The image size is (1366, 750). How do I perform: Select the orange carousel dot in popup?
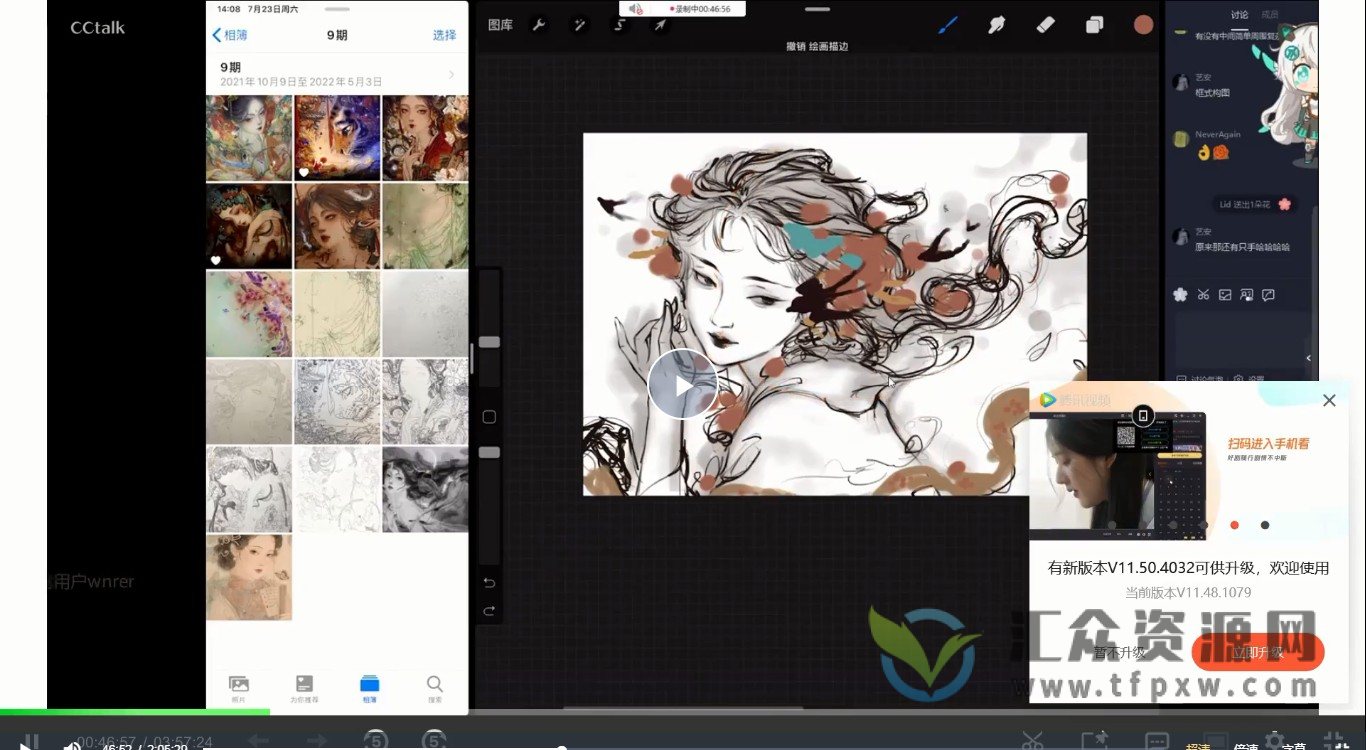(x=1234, y=525)
